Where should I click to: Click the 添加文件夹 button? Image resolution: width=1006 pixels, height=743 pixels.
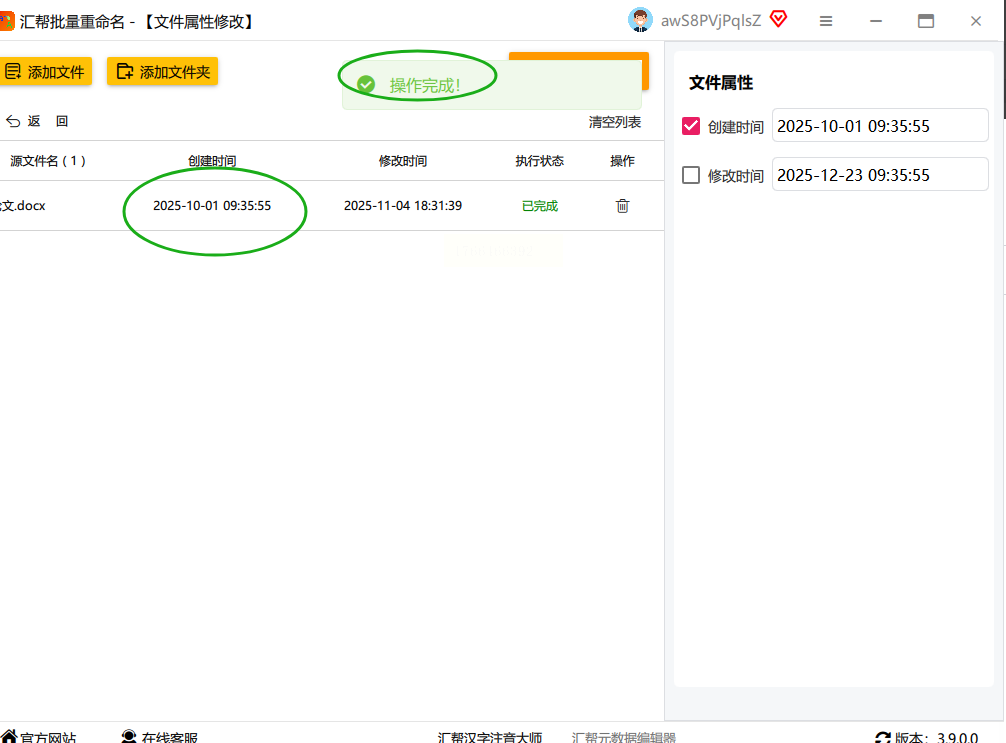[x=162, y=71]
